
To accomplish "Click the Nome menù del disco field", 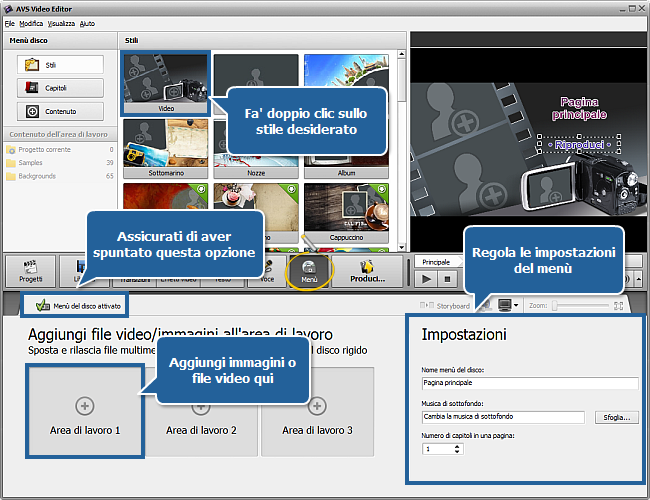I will click(x=530, y=383).
